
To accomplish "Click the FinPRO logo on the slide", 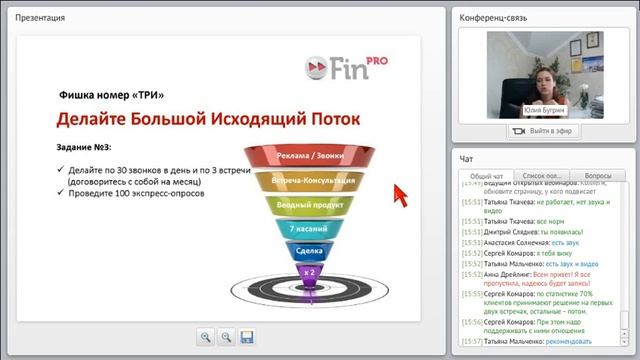I will pyautogui.click(x=347, y=67).
